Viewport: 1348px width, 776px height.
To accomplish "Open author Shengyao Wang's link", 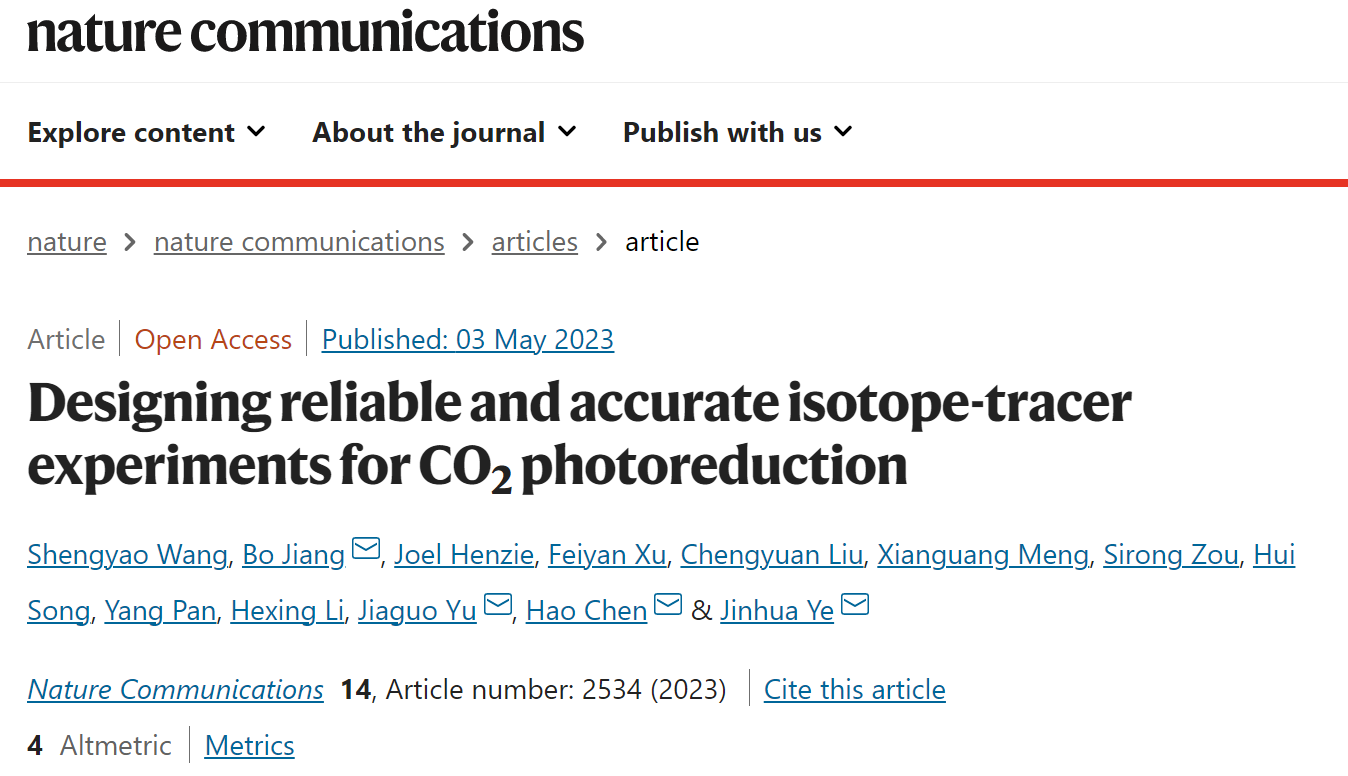I will (127, 554).
